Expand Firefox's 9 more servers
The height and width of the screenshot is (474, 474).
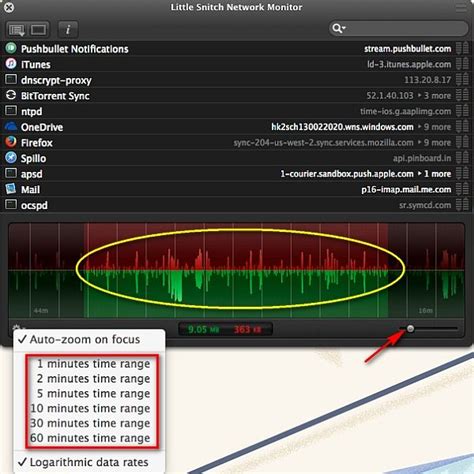point(434,143)
